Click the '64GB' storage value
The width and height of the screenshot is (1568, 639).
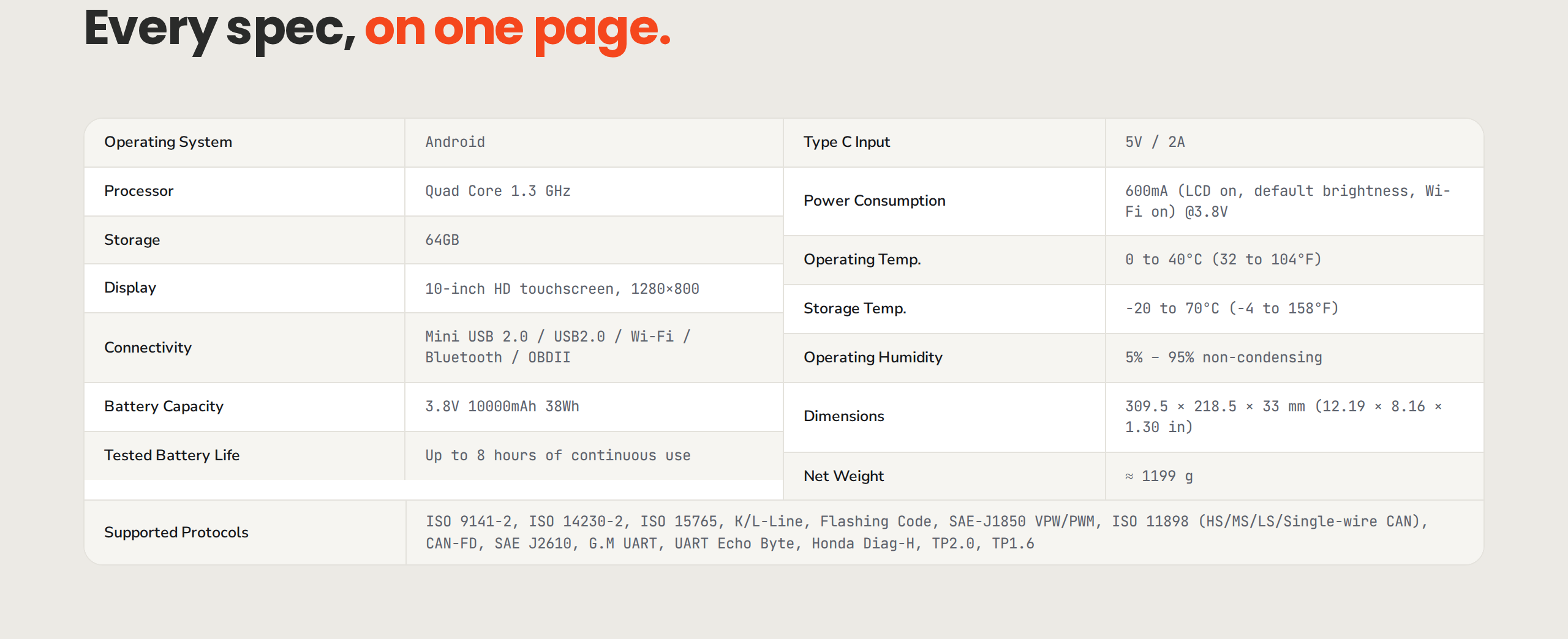[442, 240]
